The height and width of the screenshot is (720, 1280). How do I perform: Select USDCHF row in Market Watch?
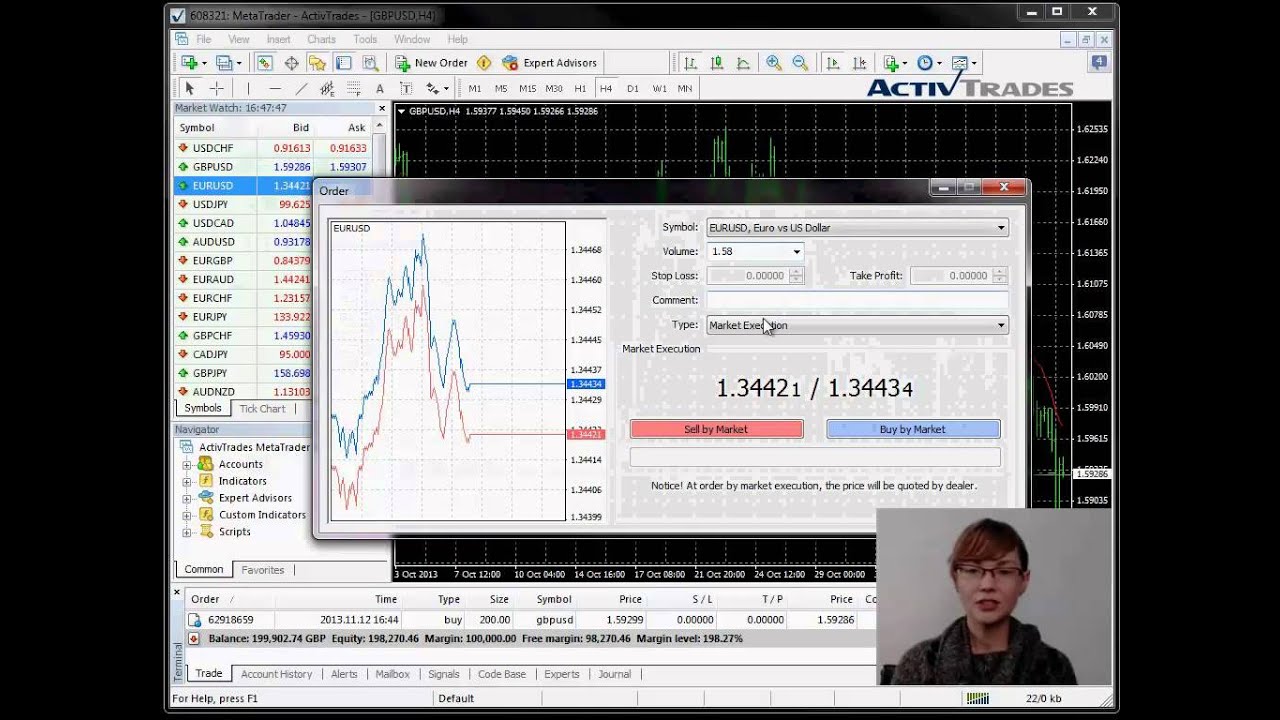click(273, 148)
